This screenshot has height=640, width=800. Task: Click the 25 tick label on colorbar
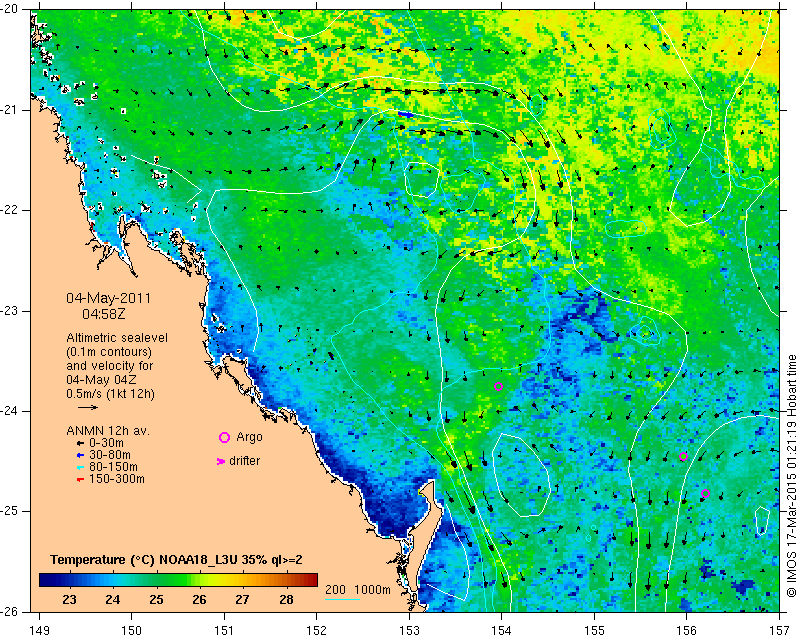(x=156, y=600)
